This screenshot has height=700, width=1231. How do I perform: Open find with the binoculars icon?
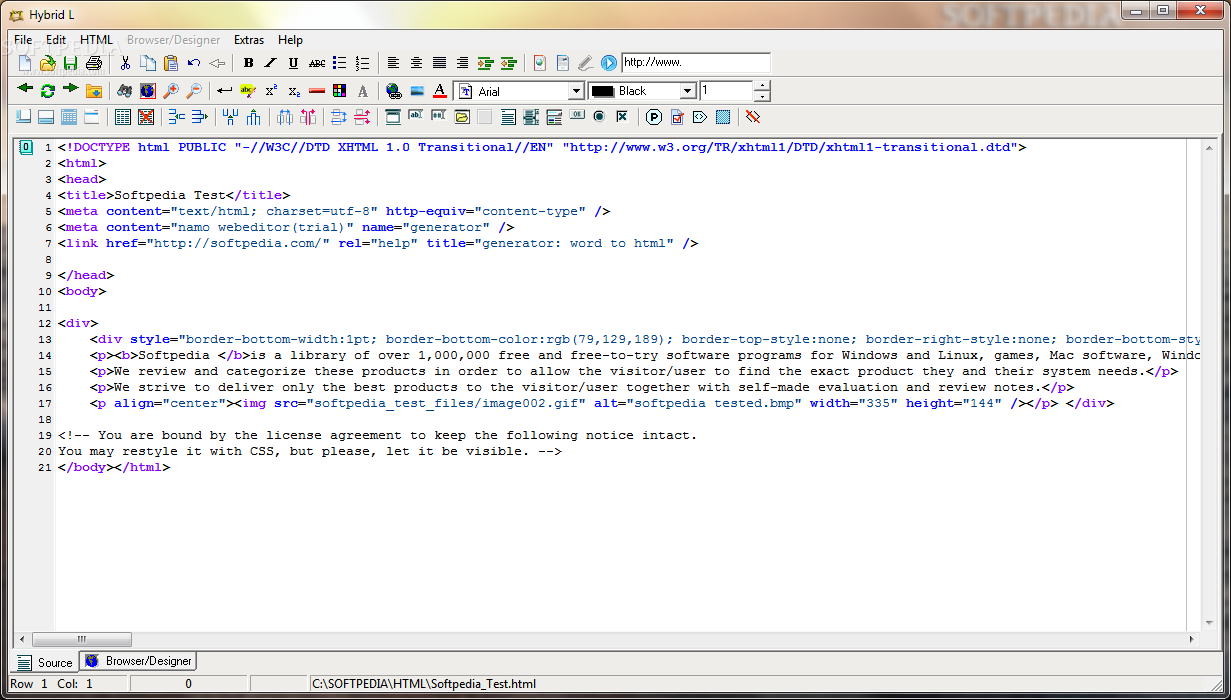point(125,90)
